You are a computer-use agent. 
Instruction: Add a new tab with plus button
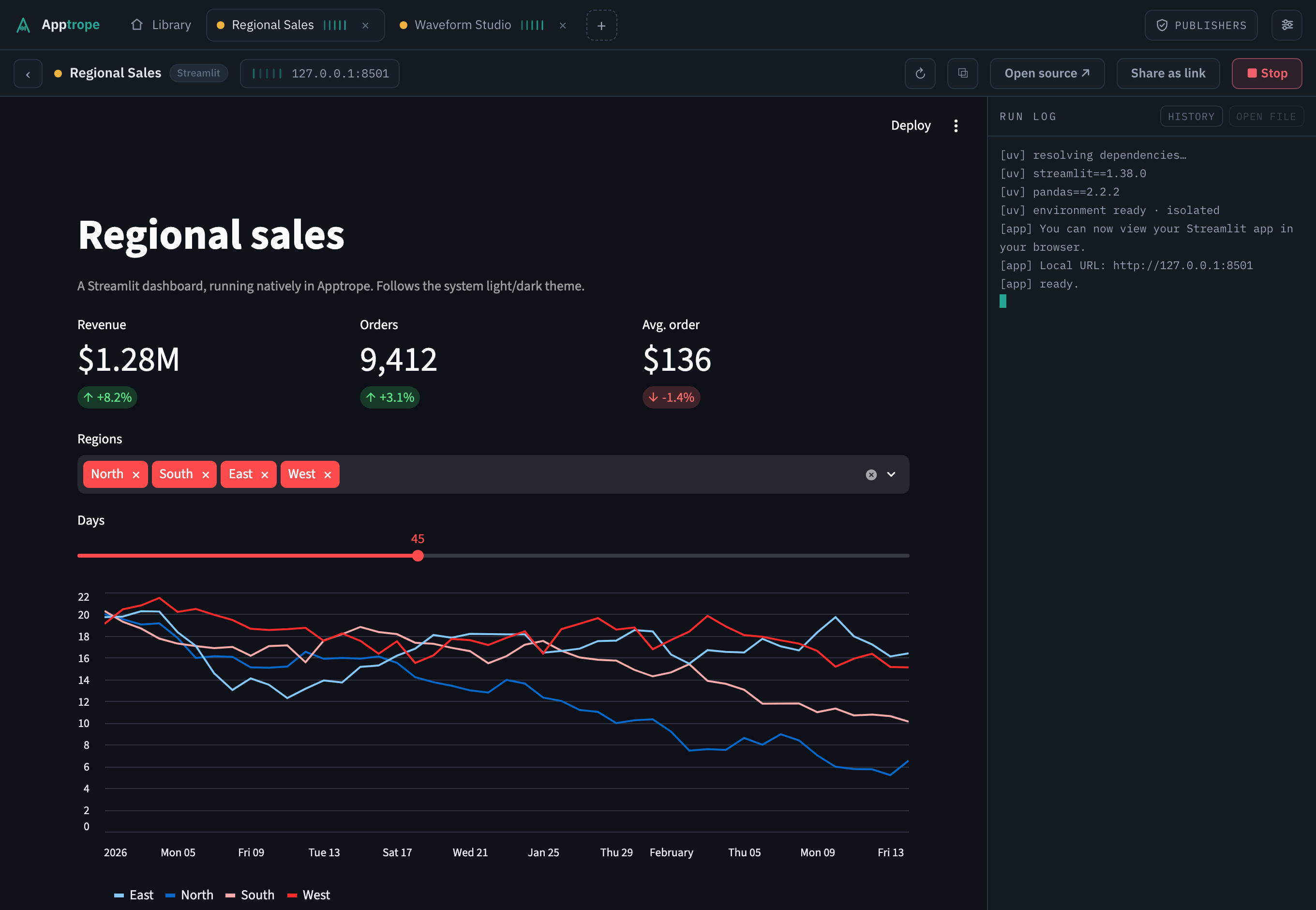coord(601,26)
